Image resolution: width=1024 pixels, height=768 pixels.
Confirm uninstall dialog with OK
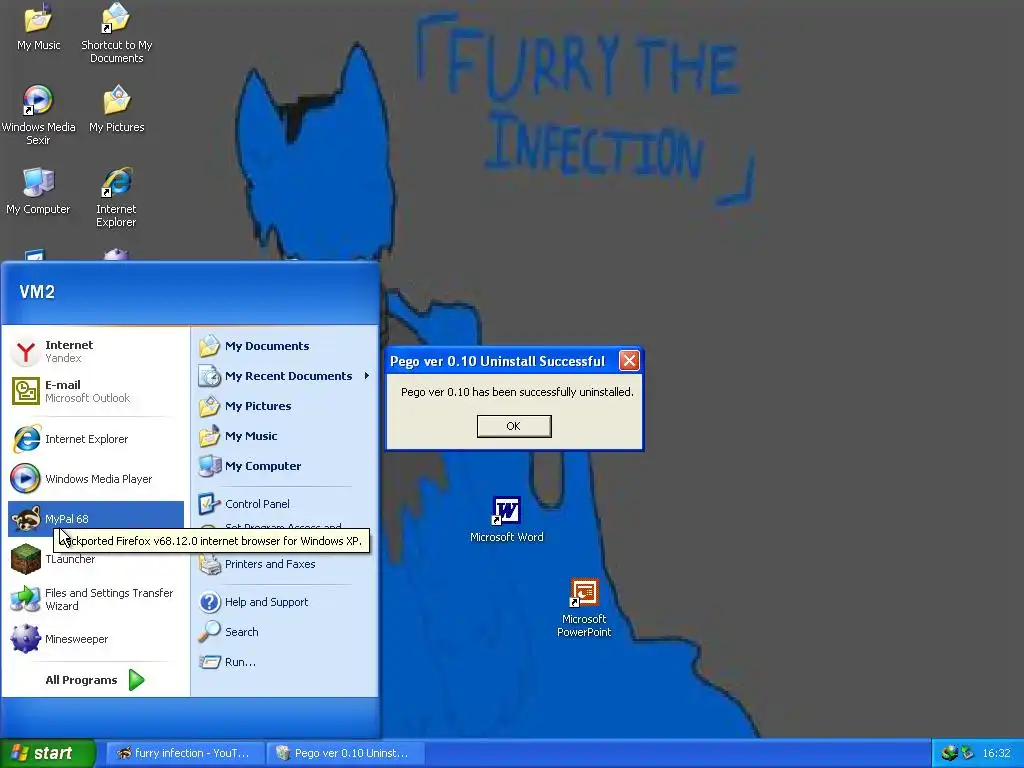click(514, 426)
